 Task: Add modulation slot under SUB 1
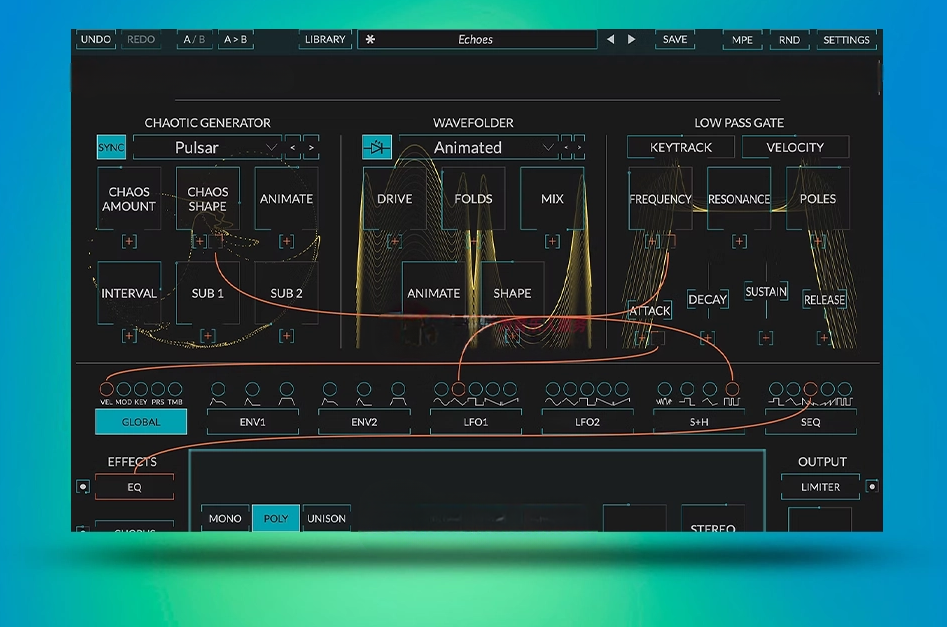(208, 336)
